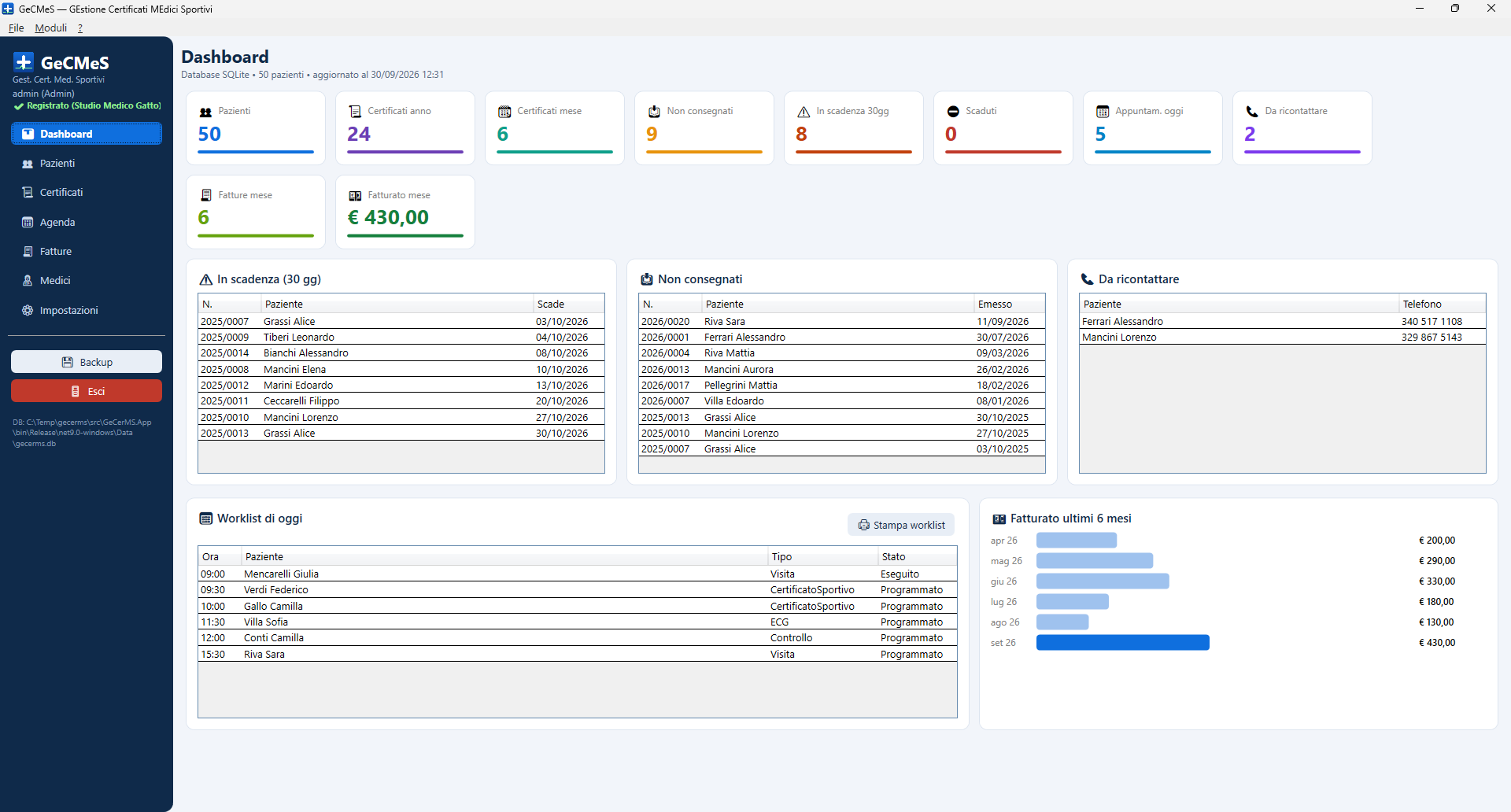Open the Moduli menu

point(51,28)
